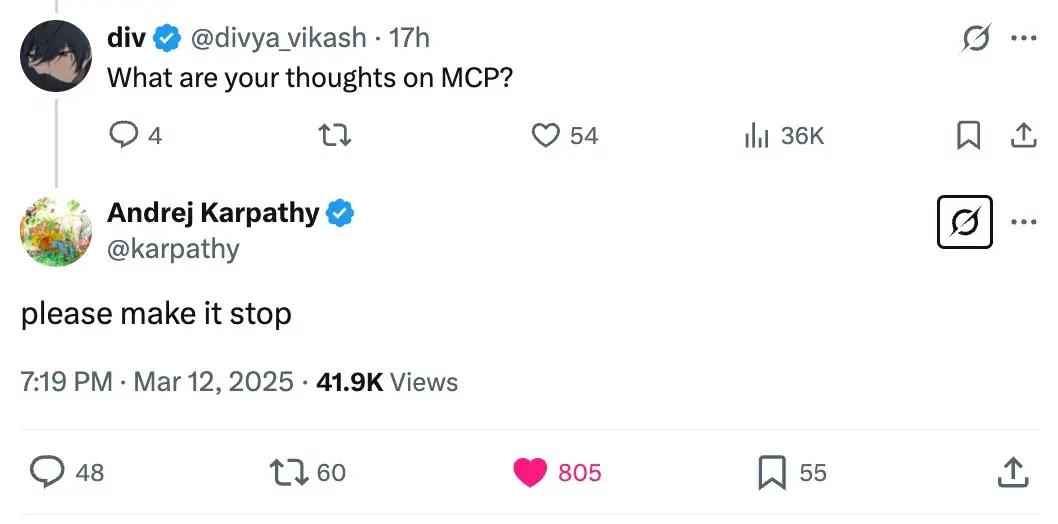Open the 7:19 PM Mar 12, 2025 timestamp
1058x524 pixels.
(157, 382)
